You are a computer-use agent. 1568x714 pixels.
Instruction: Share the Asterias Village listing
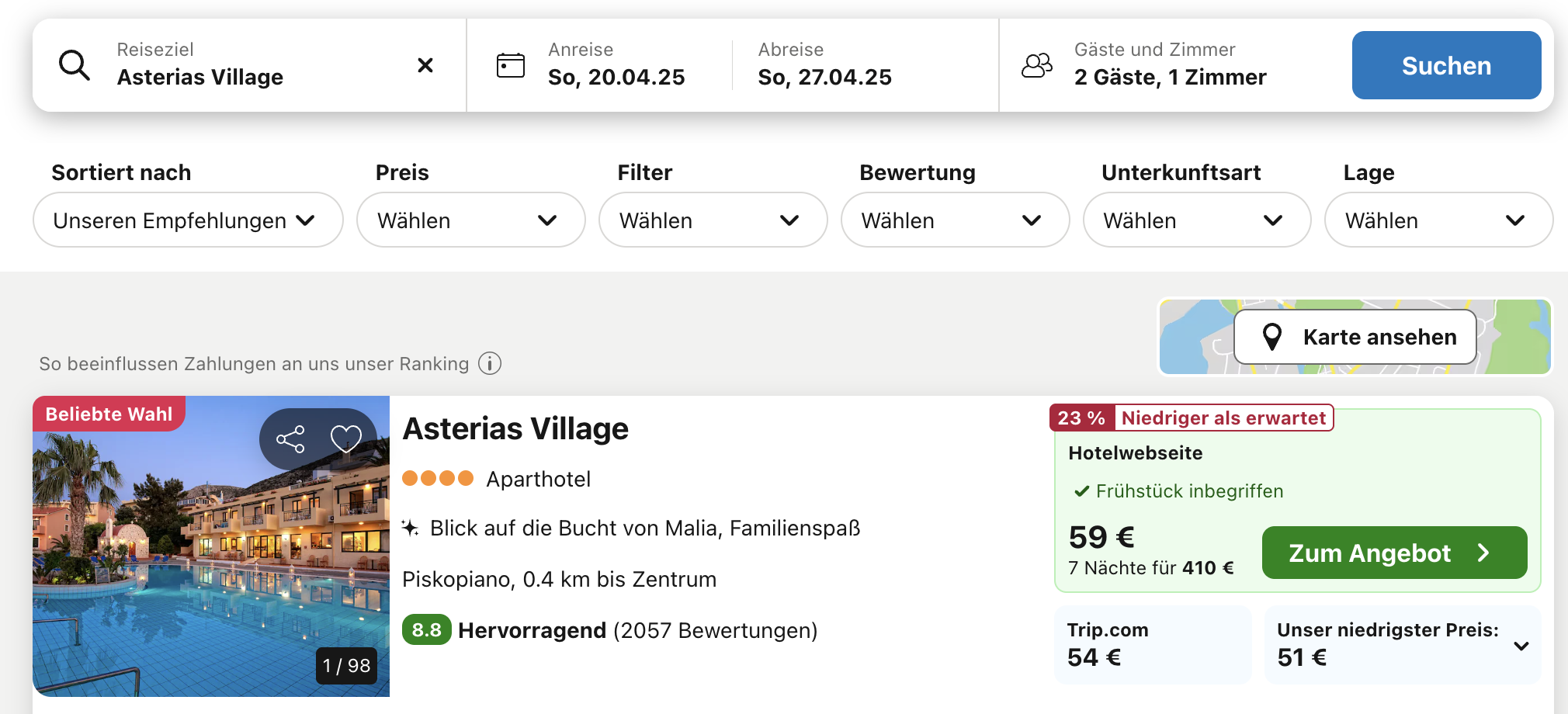click(290, 439)
